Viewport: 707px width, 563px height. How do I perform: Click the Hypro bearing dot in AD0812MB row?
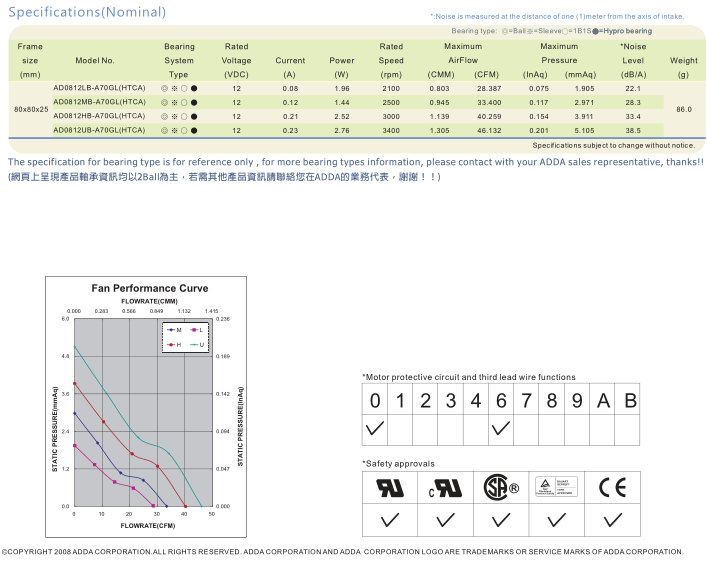click(194, 102)
